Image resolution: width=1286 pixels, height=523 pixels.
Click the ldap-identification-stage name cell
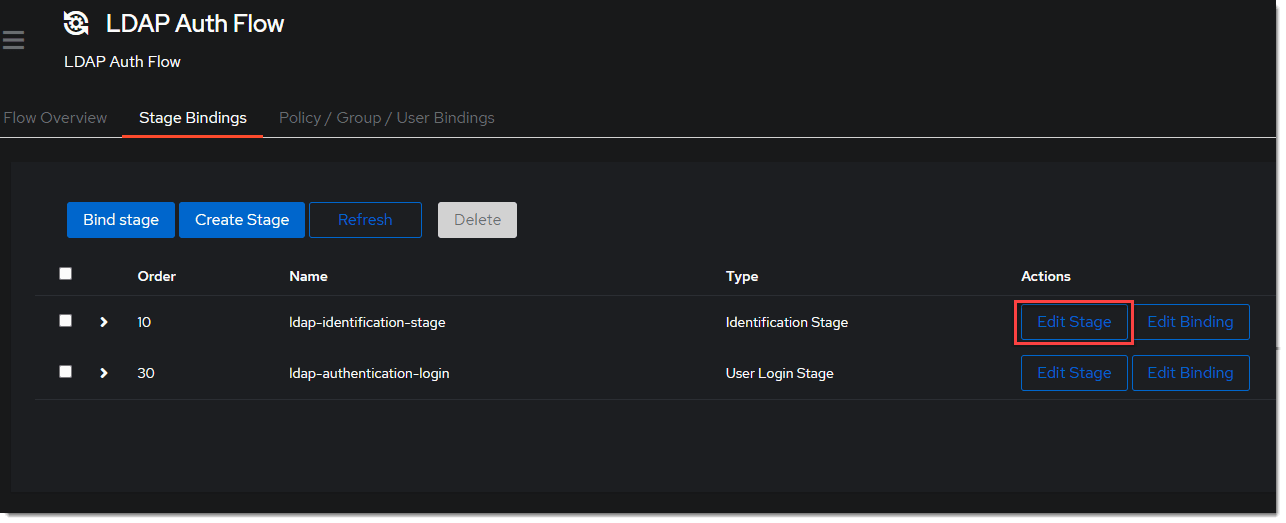(367, 322)
